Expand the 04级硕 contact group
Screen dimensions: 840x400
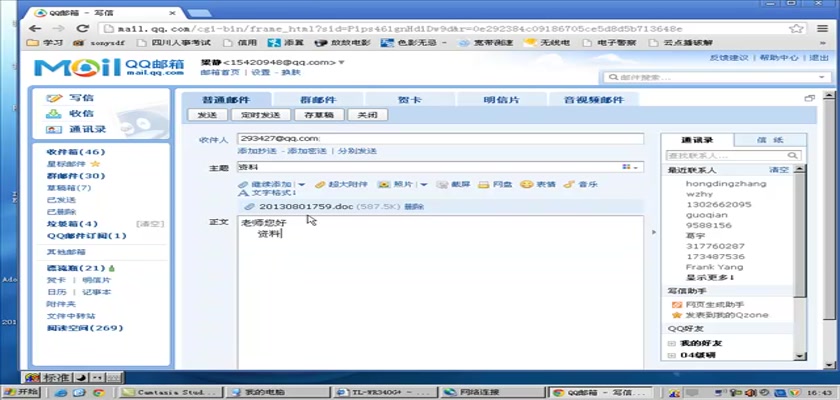click(x=671, y=356)
